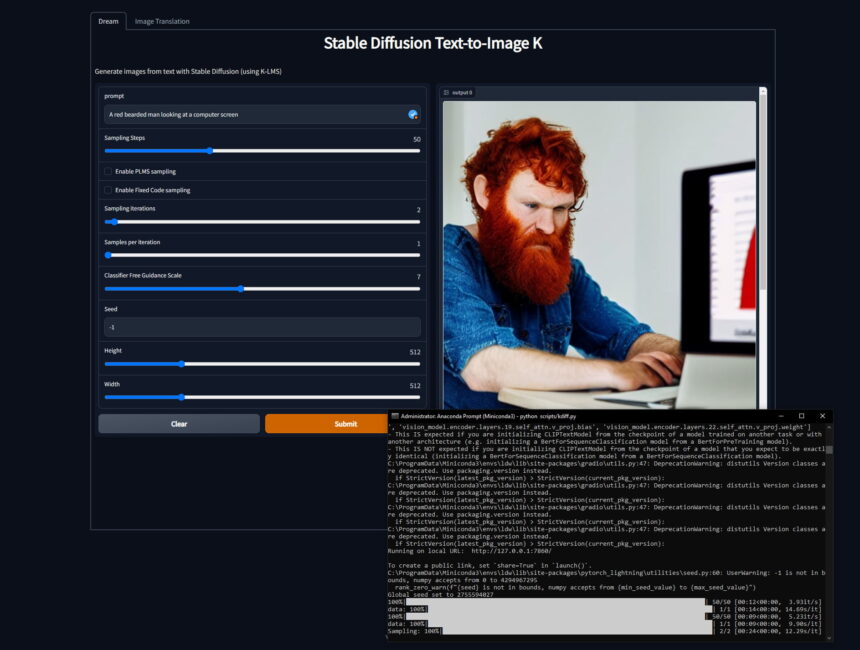This screenshot has width=860, height=650.
Task: Maximize the Anaconda Prompt window
Action: pyautogui.click(x=801, y=415)
